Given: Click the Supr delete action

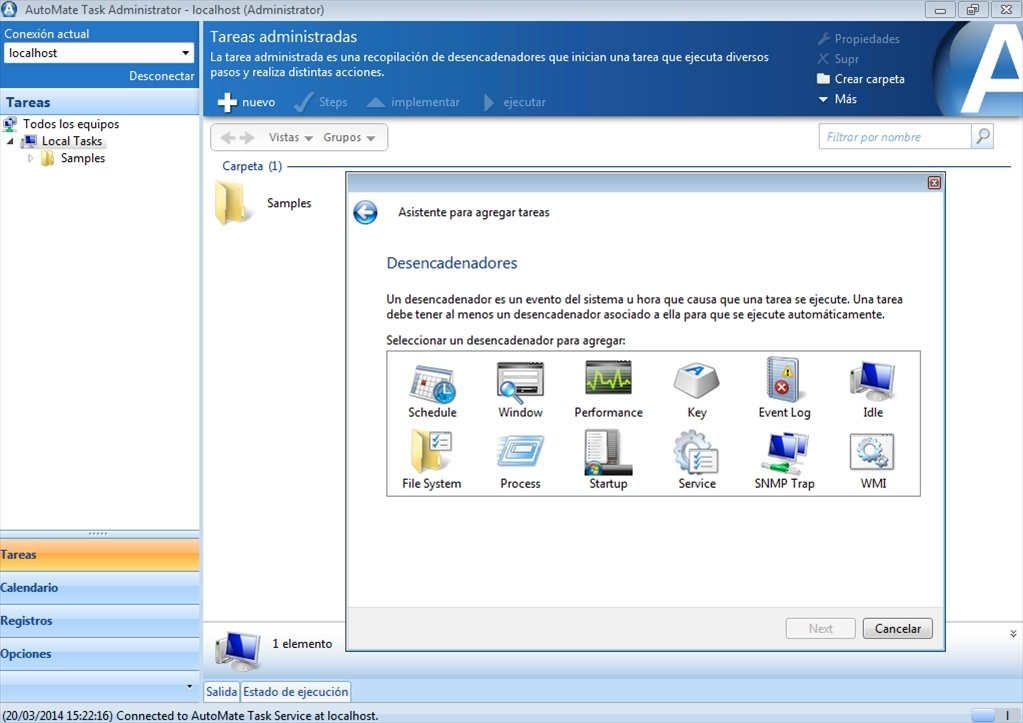Looking at the screenshot, I should click(838, 59).
